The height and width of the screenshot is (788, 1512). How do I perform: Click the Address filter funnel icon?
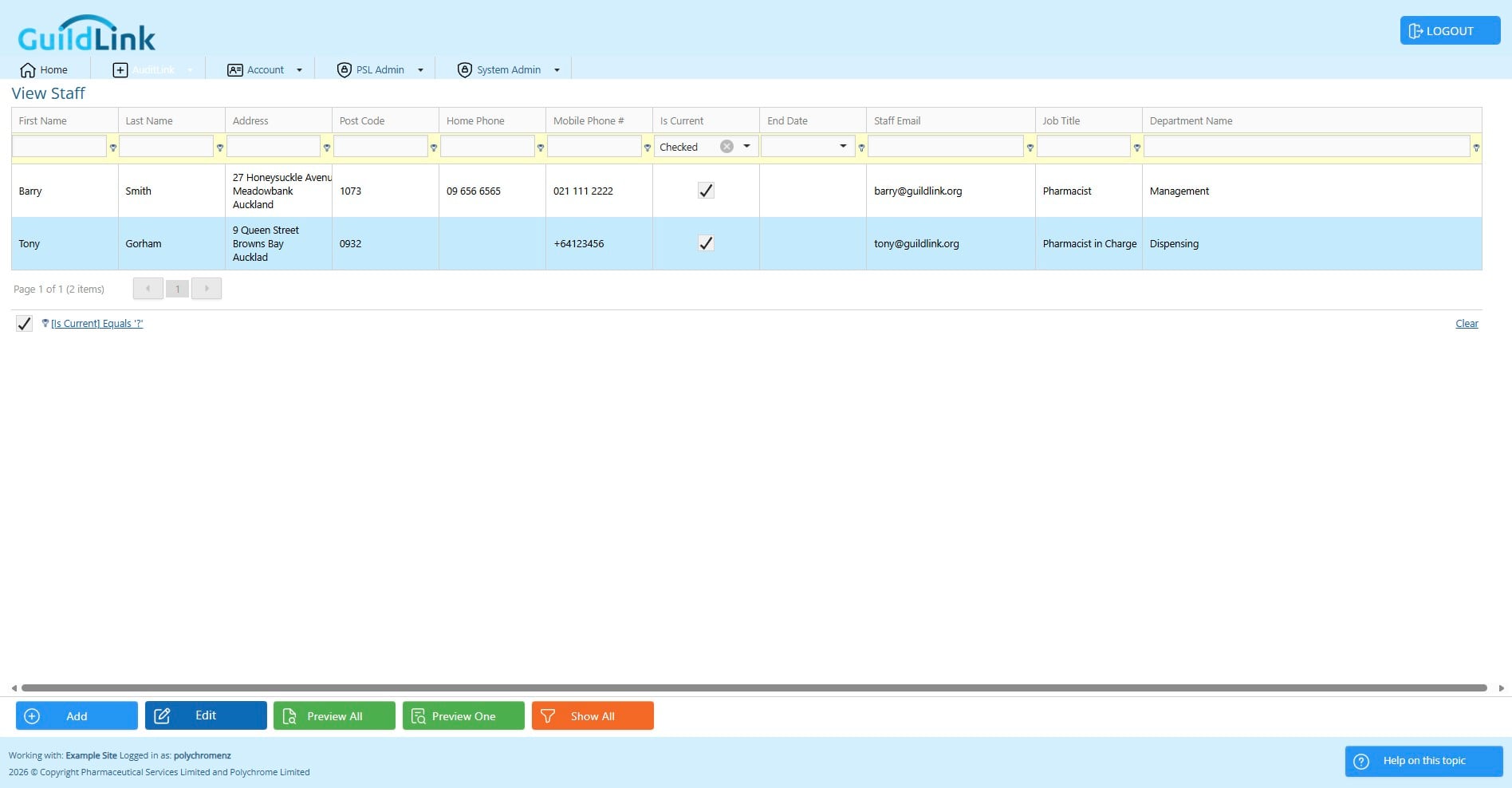[x=327, y=148]
